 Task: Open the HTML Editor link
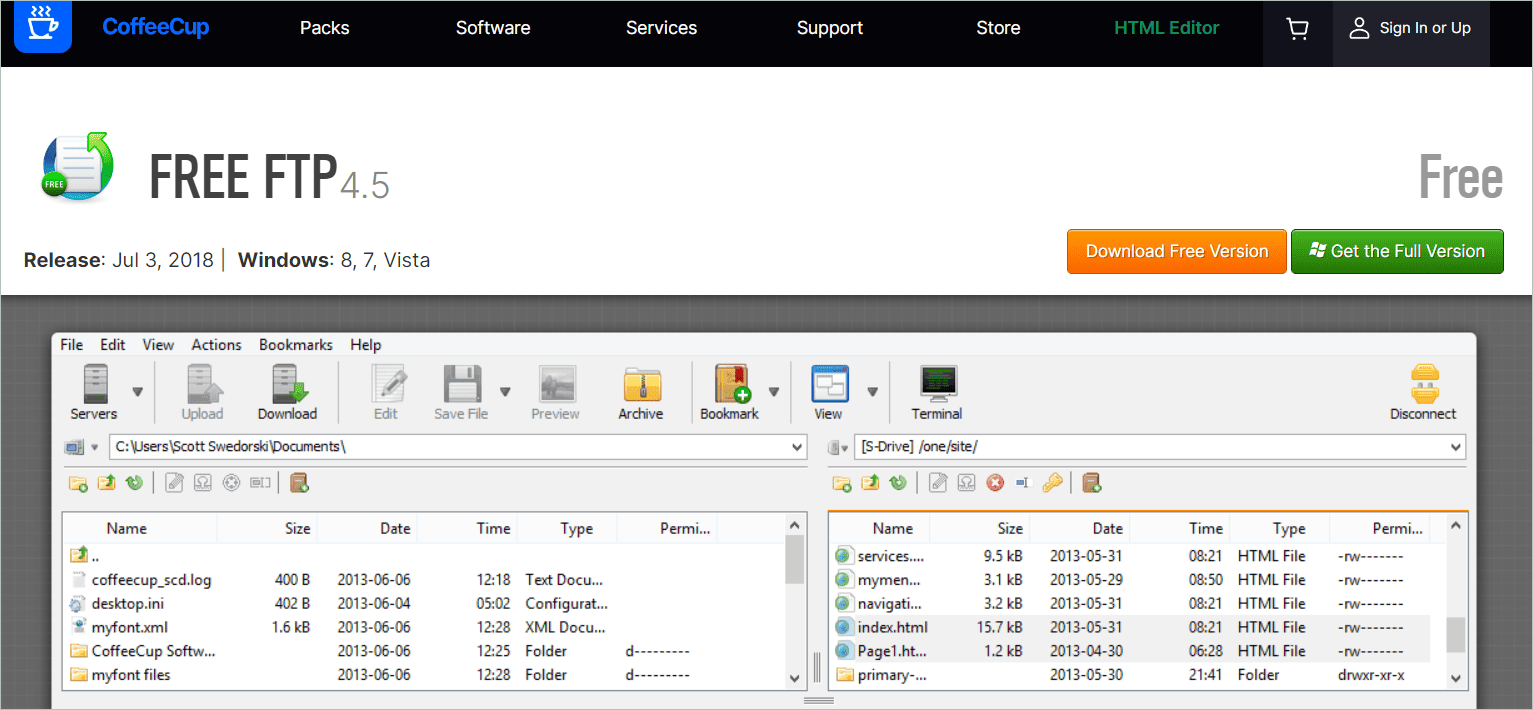tap(1167, 28)
